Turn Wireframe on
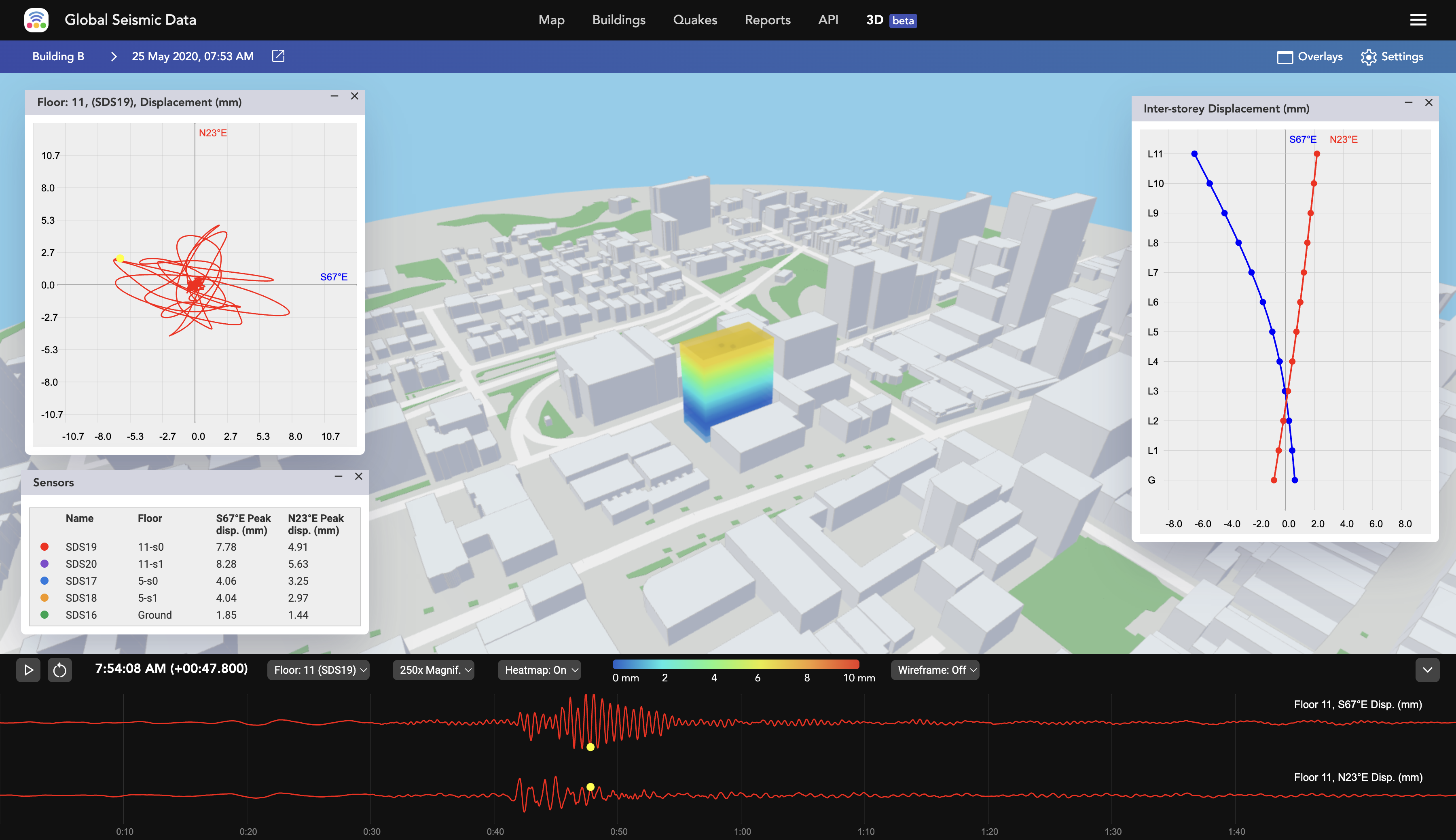The image size is (1456, 840). click(934, 670)
